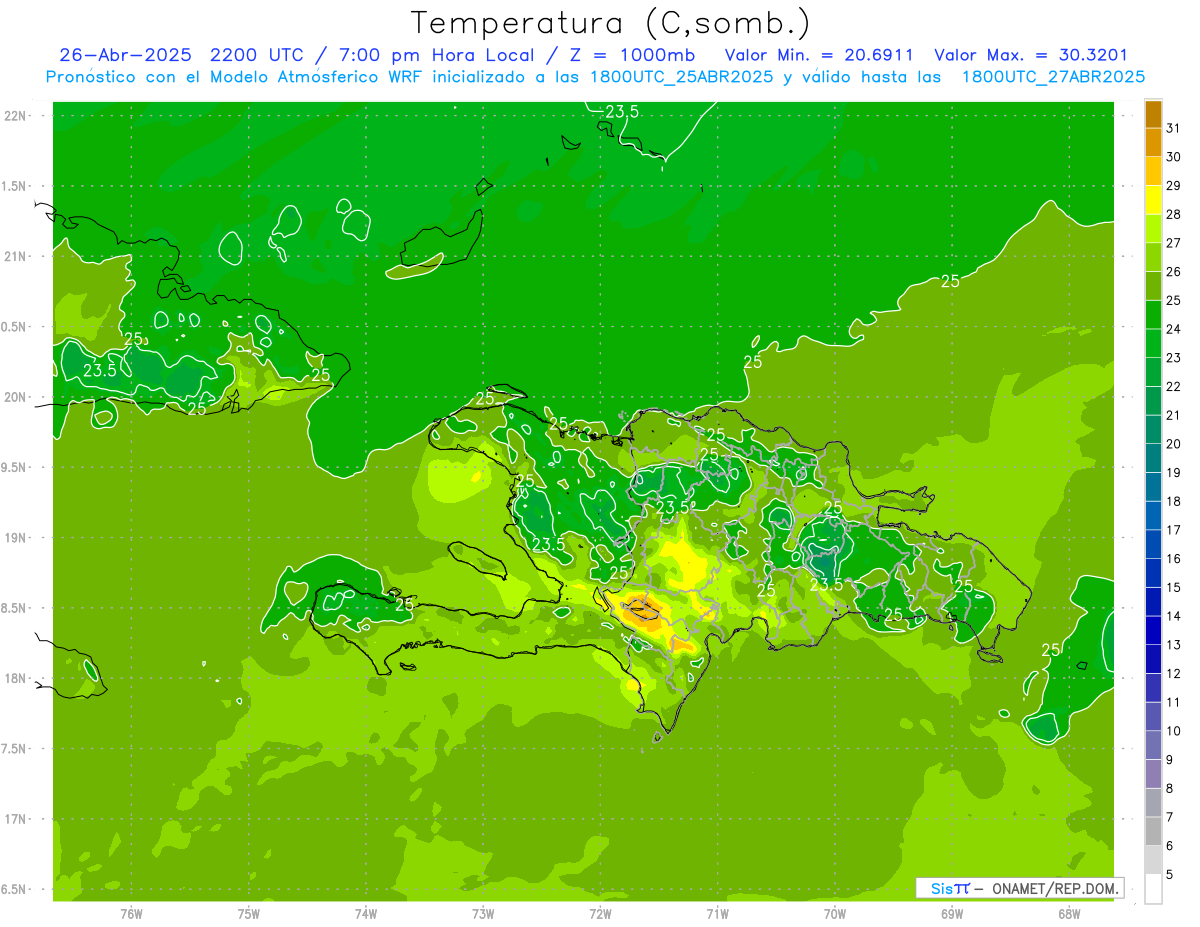The image size is (1200, 927).
Task: Click the colorbar label "27"
Action: (x=1174, y=243)
